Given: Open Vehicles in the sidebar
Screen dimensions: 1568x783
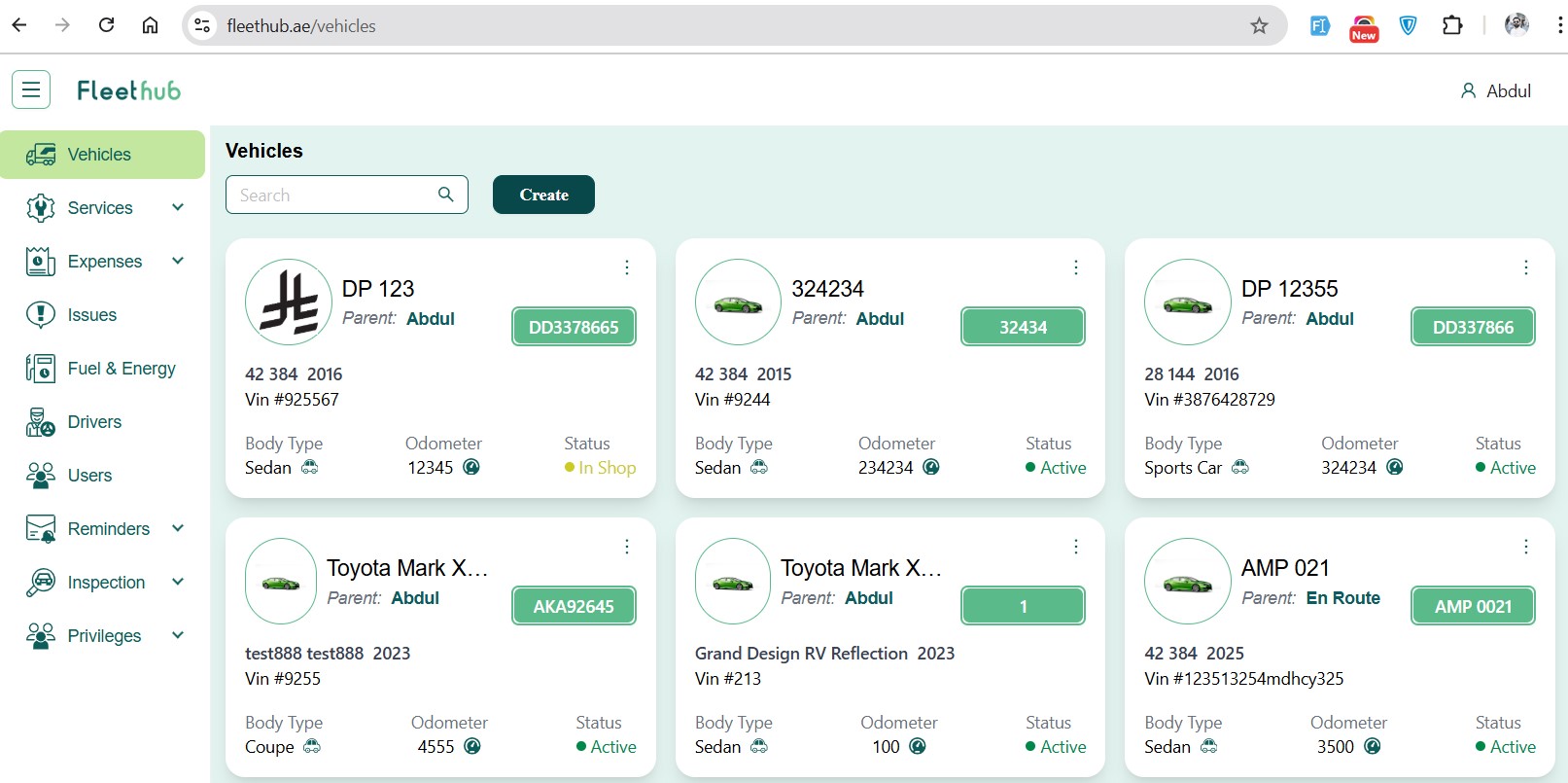Looking at the screenshot, I should click(103, 155).
